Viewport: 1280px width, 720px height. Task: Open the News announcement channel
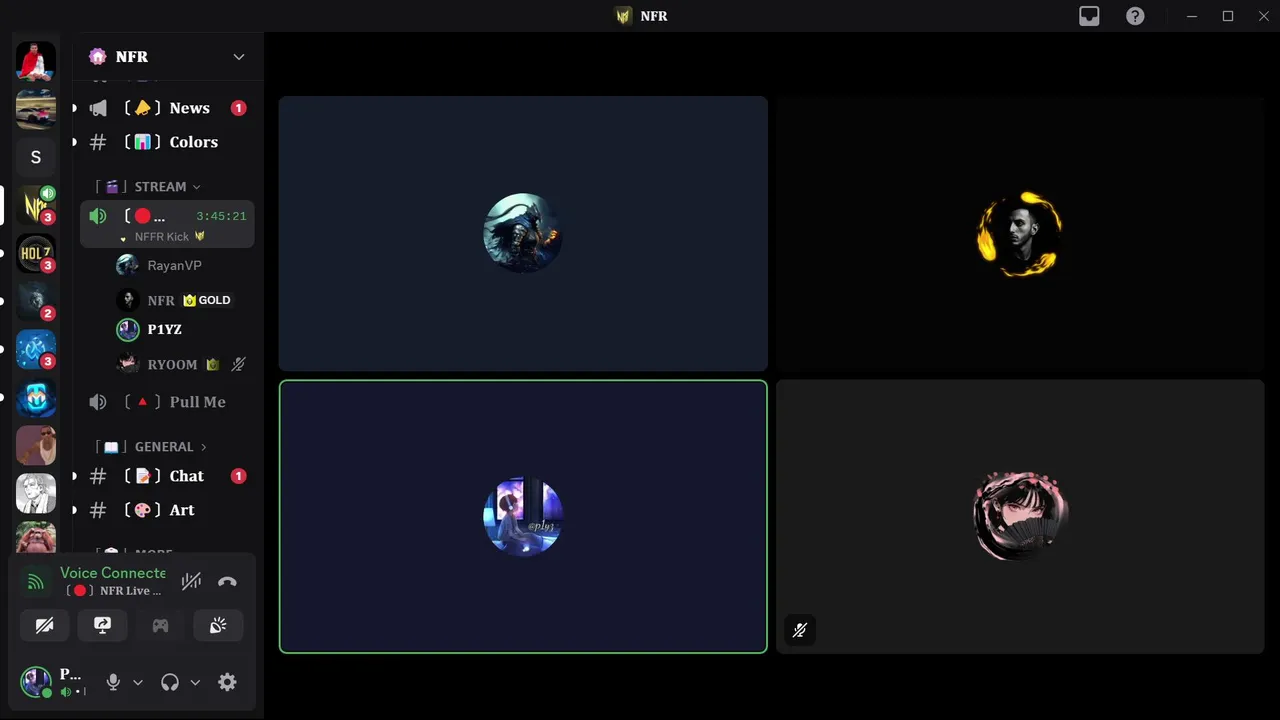[x=167, y=108]
